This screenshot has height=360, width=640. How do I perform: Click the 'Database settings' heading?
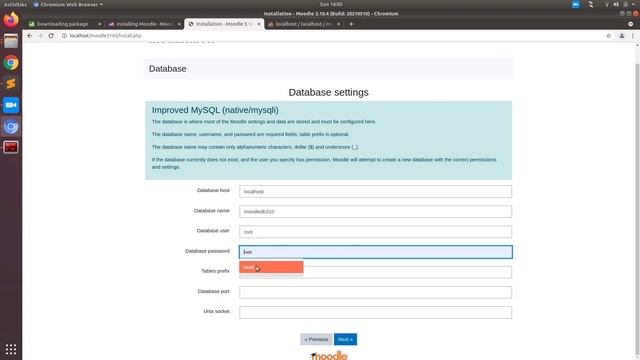pyautogui.click(x=329, y=92)
